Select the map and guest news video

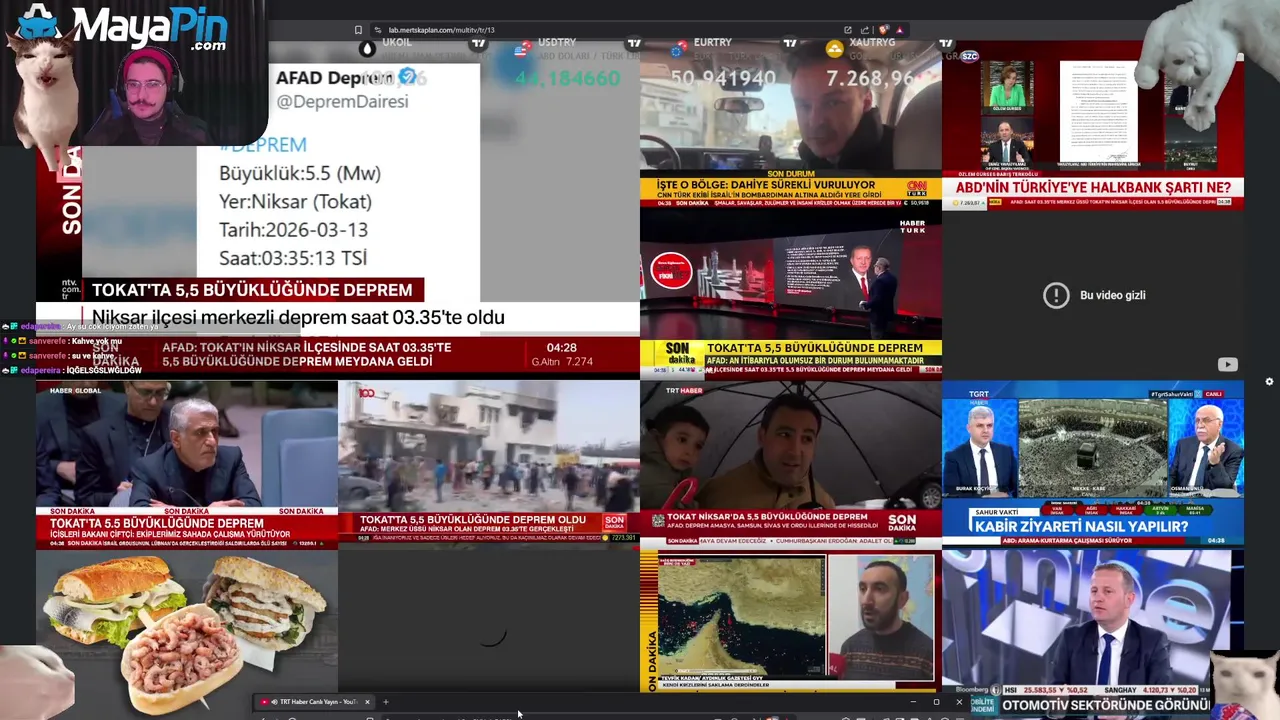[x=790, y=620]
